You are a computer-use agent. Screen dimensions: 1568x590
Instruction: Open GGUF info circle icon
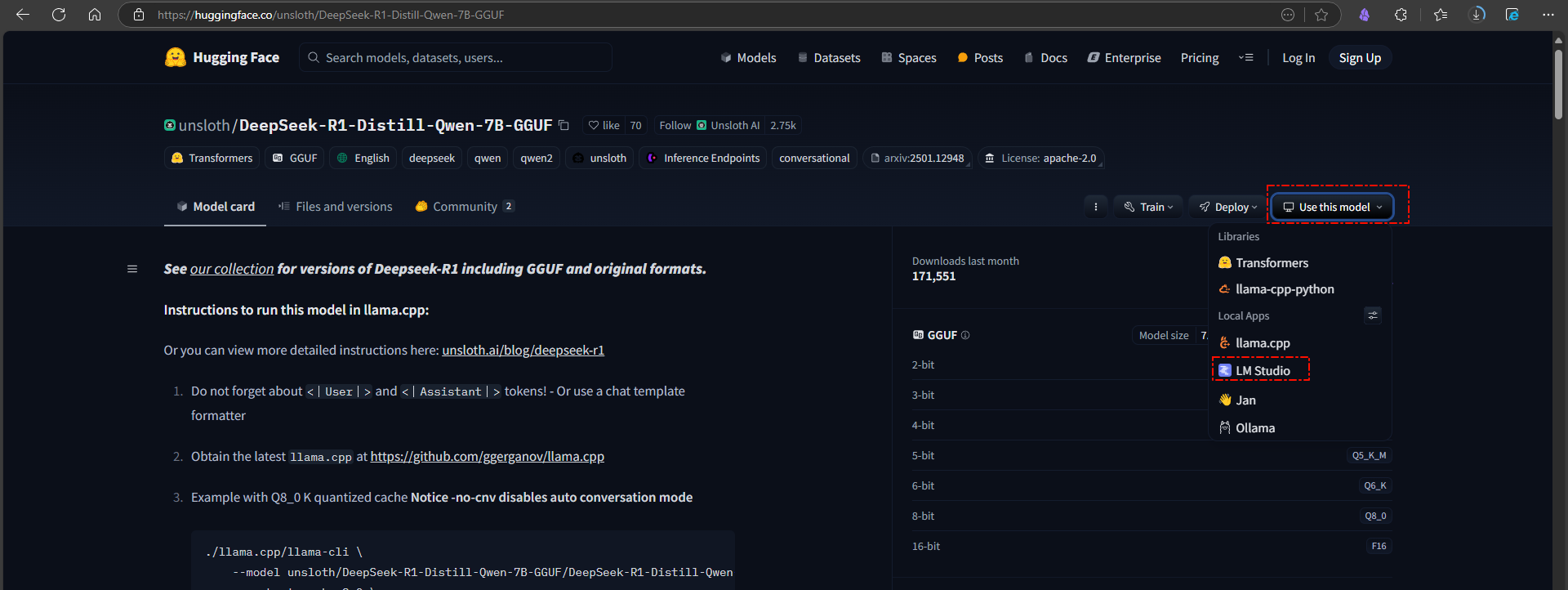point(965,335)
